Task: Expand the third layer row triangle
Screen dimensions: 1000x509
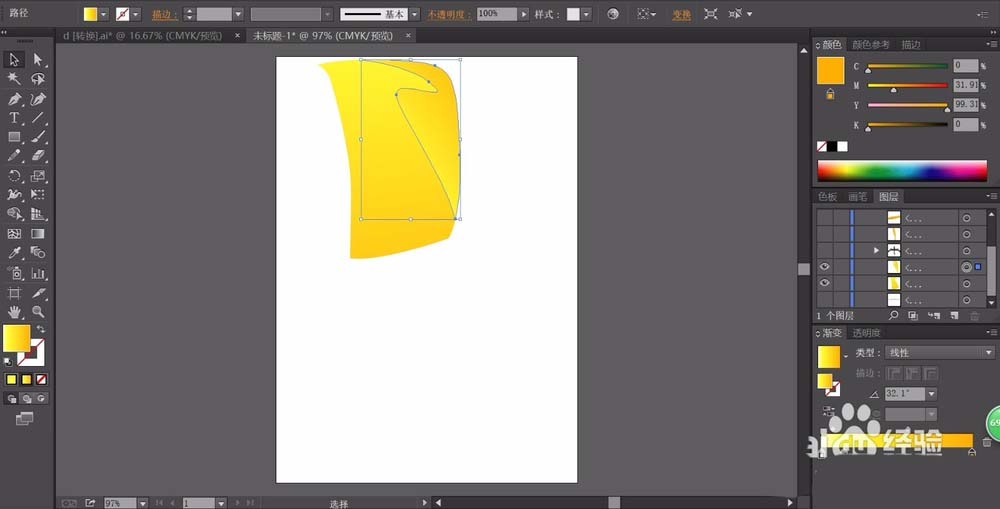Action: tap(876, 251)
